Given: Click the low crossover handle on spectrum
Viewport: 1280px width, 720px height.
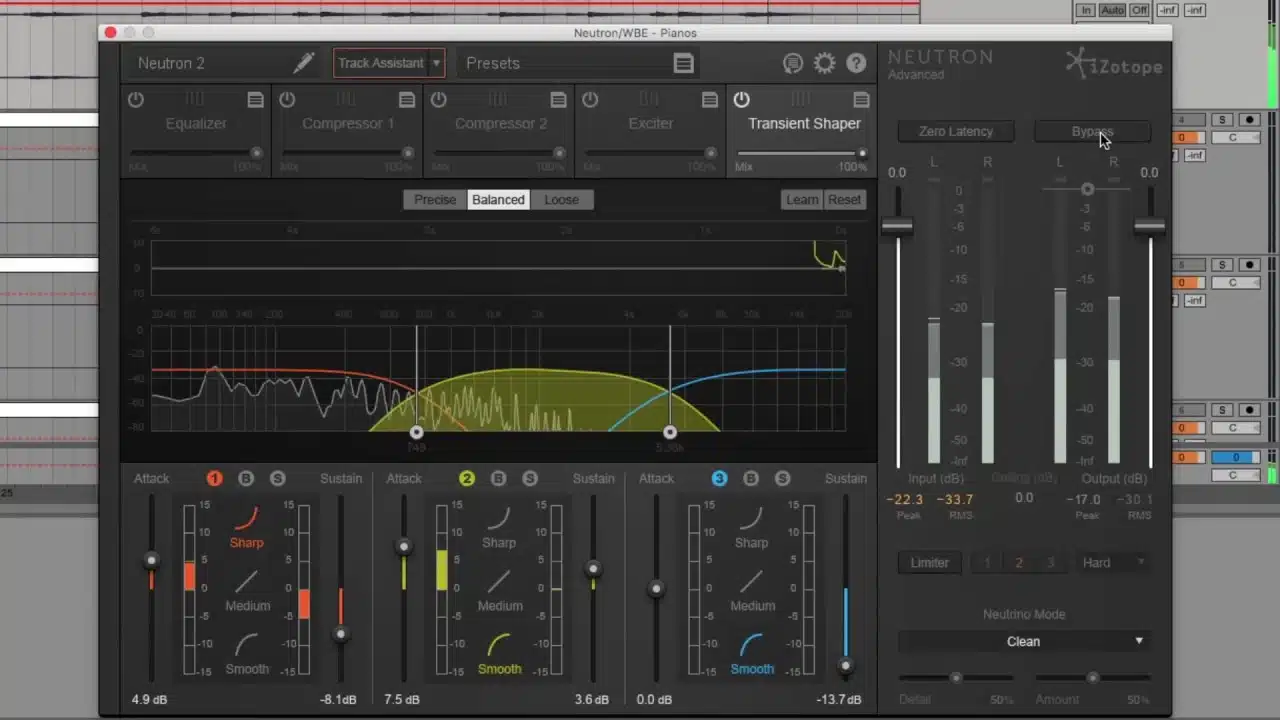Looking at the screenshot, I should 417,432.
